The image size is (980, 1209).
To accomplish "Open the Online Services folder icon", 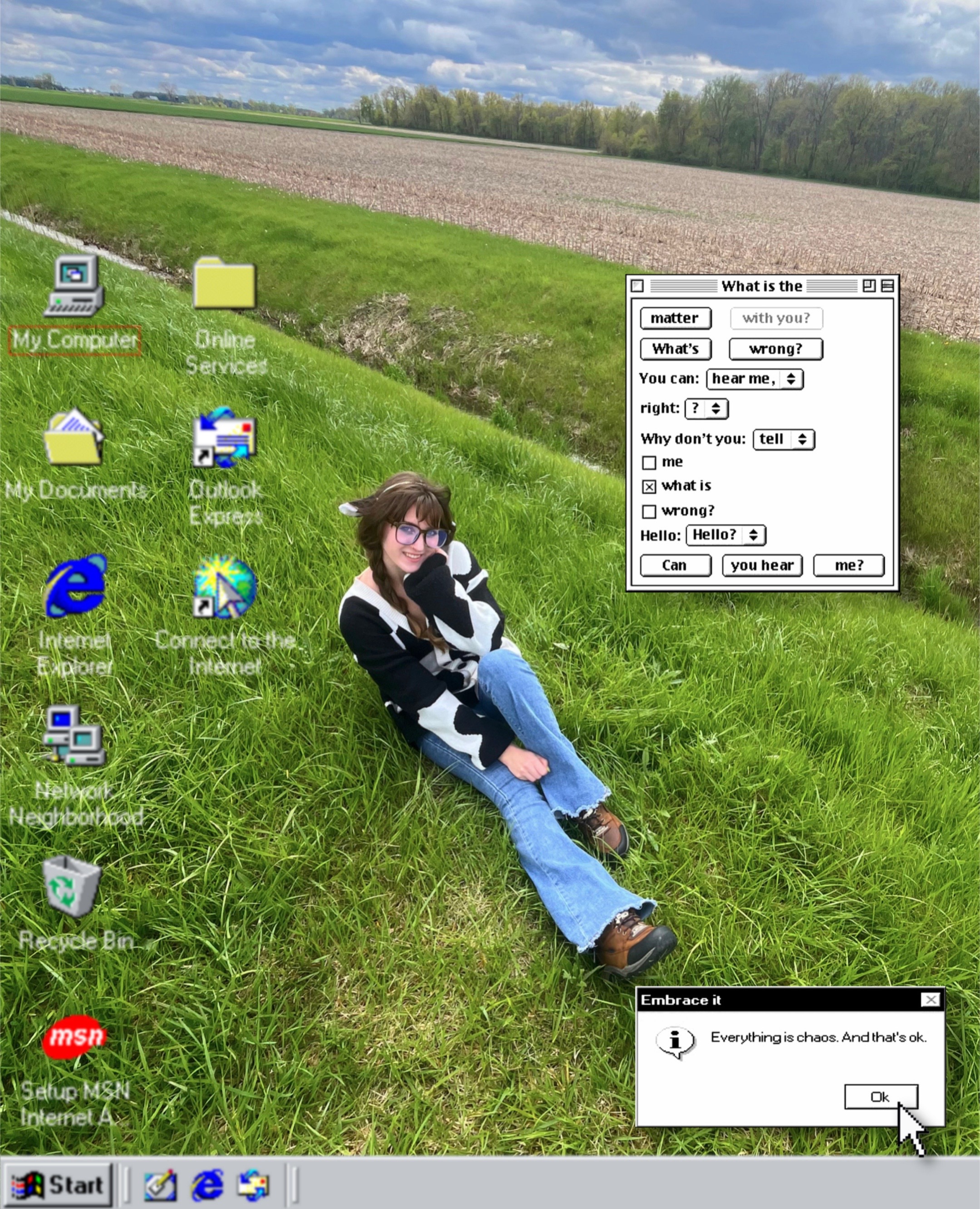I will tap(224, 284).
